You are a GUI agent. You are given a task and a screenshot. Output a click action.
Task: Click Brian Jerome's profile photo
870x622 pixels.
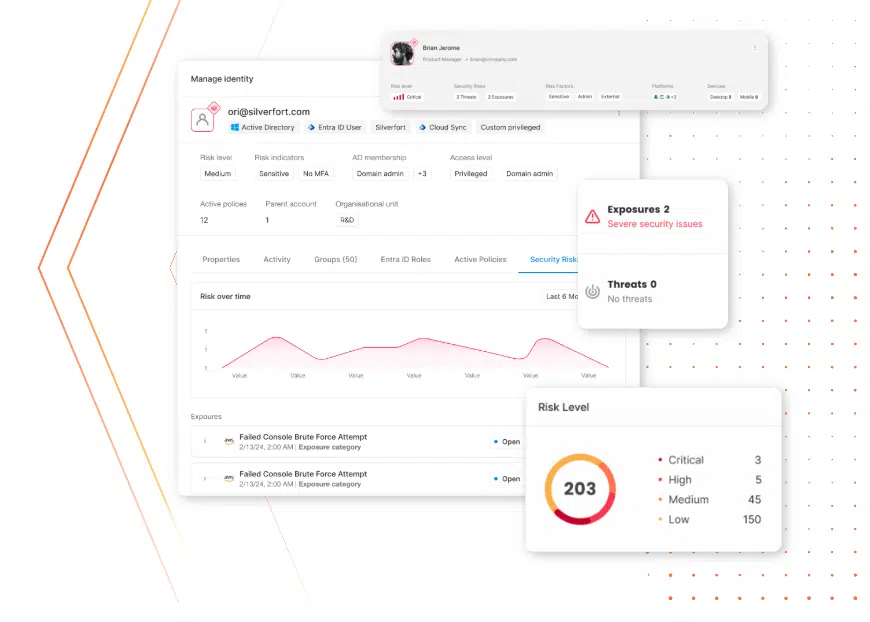[402, 53]
